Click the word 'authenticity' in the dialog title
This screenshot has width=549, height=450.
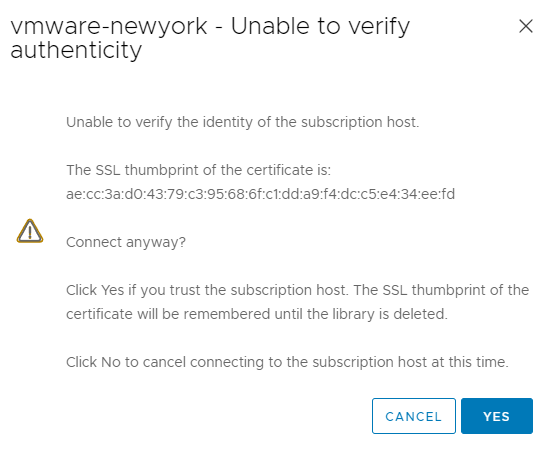click(76, 51)
